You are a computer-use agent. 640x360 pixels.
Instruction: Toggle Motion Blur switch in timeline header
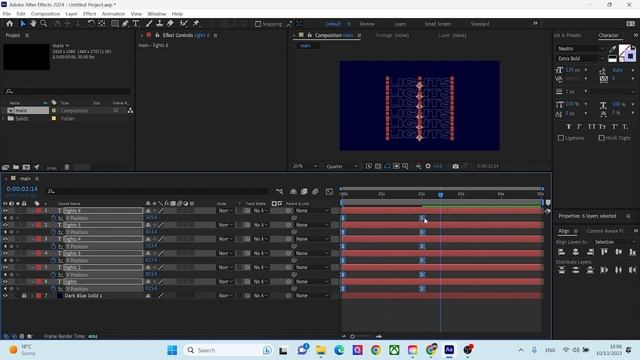(315, 191)
